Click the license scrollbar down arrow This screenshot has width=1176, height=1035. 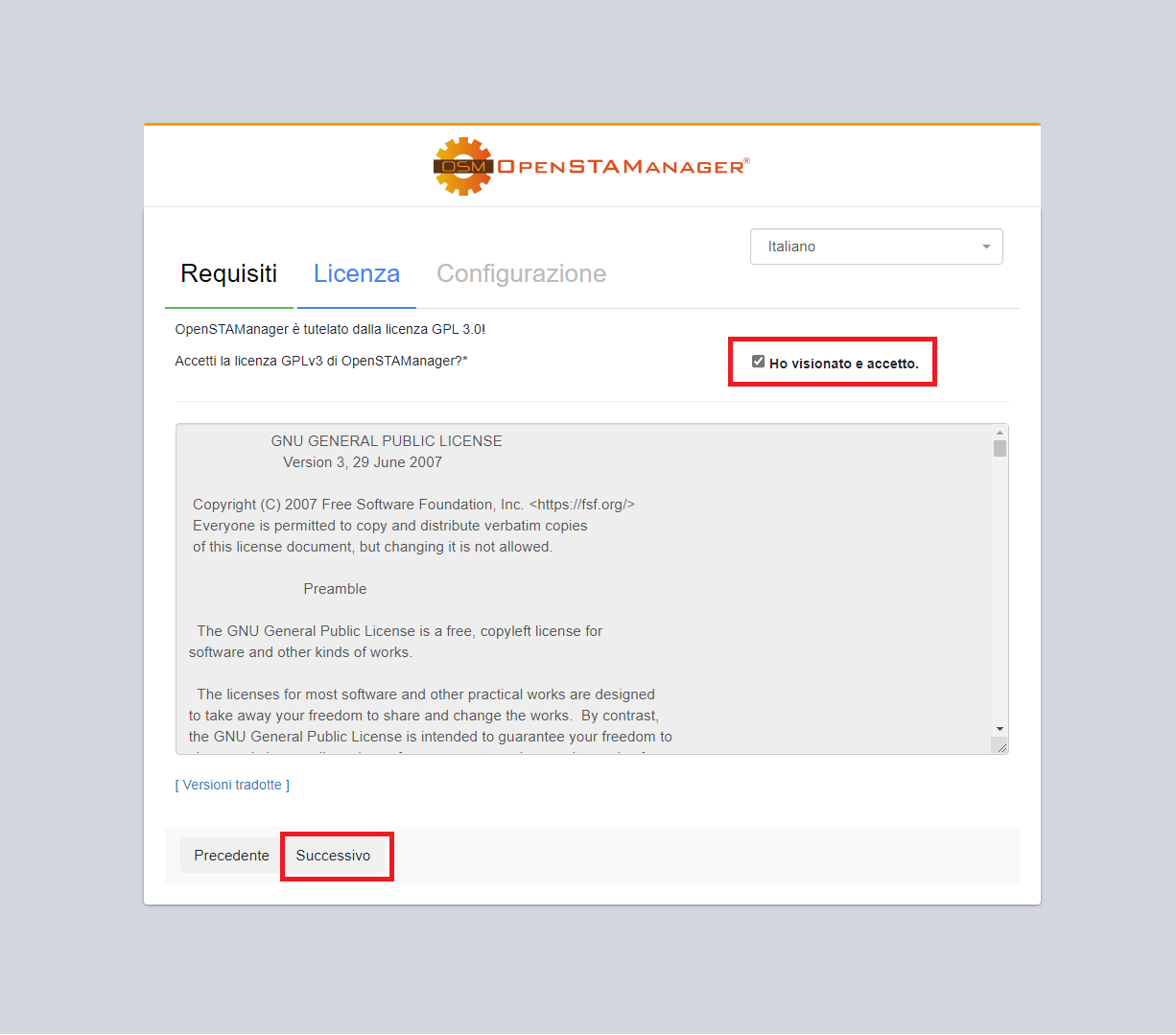[1000, 729]
